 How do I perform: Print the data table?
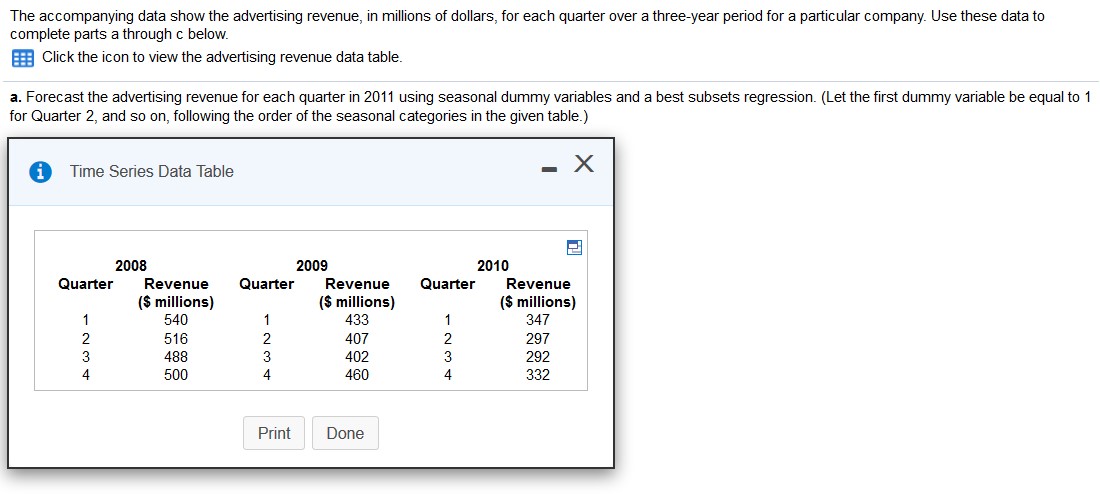point(274,433)
